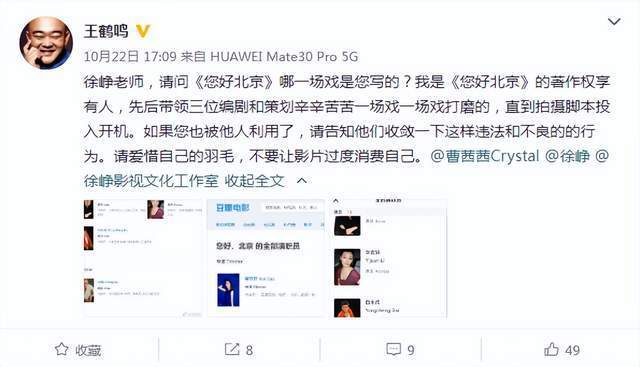Image resolution: width=640 pixels, height=367 pixels.
Task: Click the repost count 8
Action: (249, 350)
